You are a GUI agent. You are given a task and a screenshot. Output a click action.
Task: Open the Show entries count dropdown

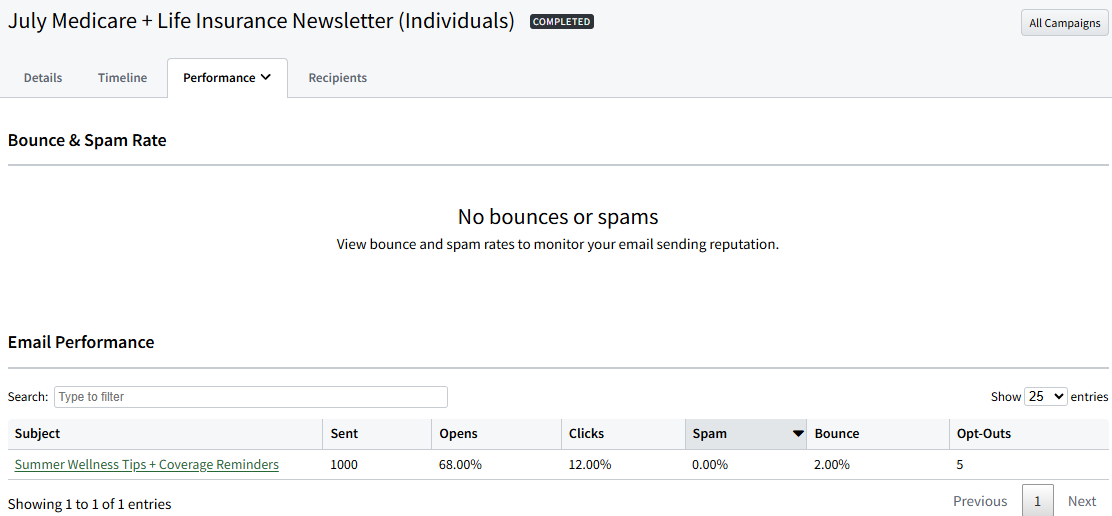[1046, 397]
